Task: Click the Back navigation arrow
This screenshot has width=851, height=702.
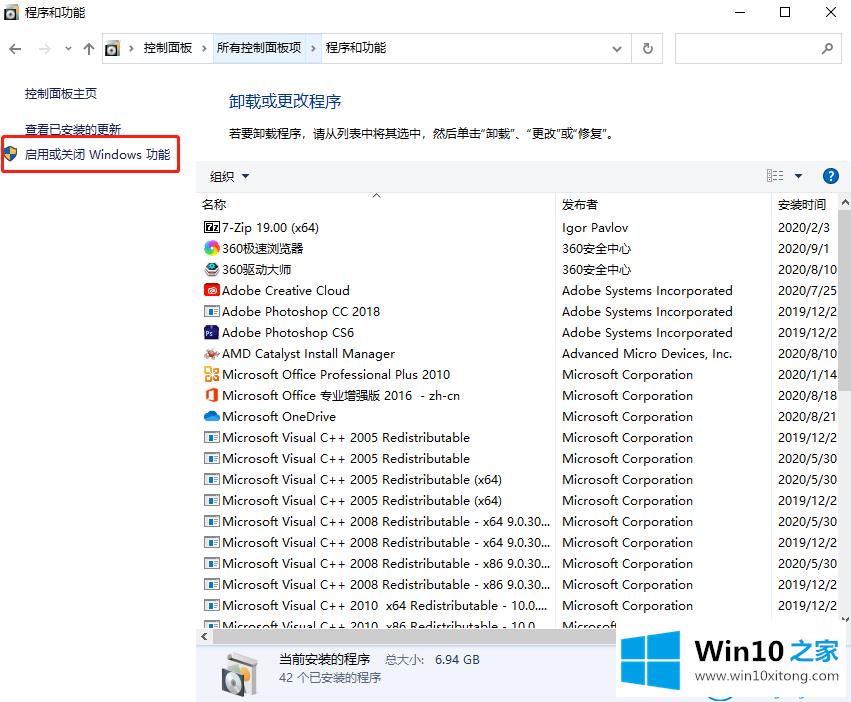Action: (15, 49)
